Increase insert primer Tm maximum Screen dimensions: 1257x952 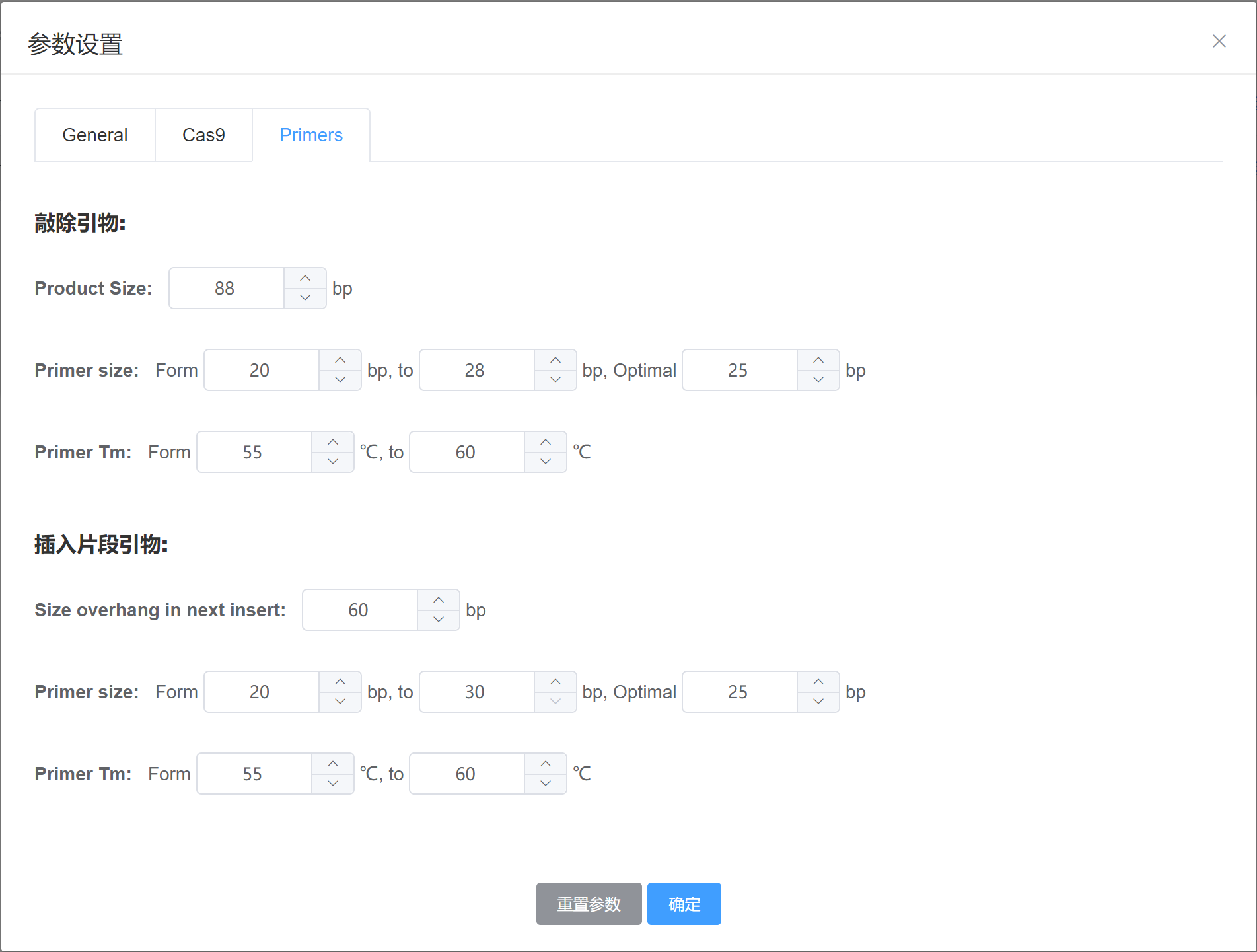546,764
